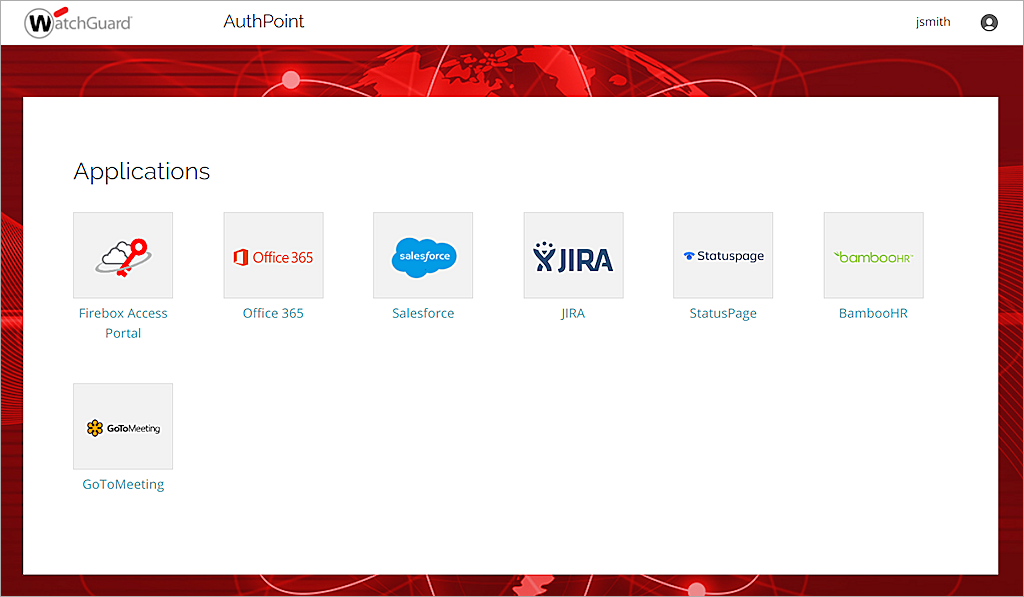Screen dimensions: 1024x597
Task: Open the Firebox Access Portal cloud-key icon
Action: coord(123,255)
